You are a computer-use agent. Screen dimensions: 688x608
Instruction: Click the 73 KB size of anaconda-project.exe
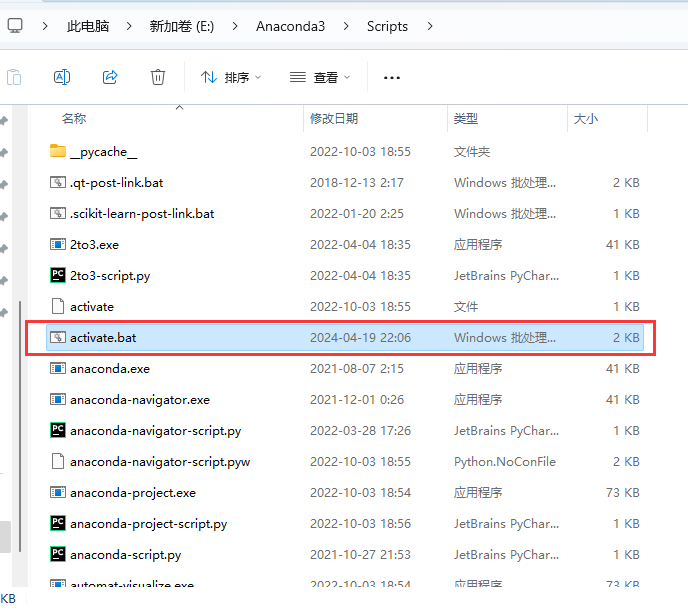point(623,493)
